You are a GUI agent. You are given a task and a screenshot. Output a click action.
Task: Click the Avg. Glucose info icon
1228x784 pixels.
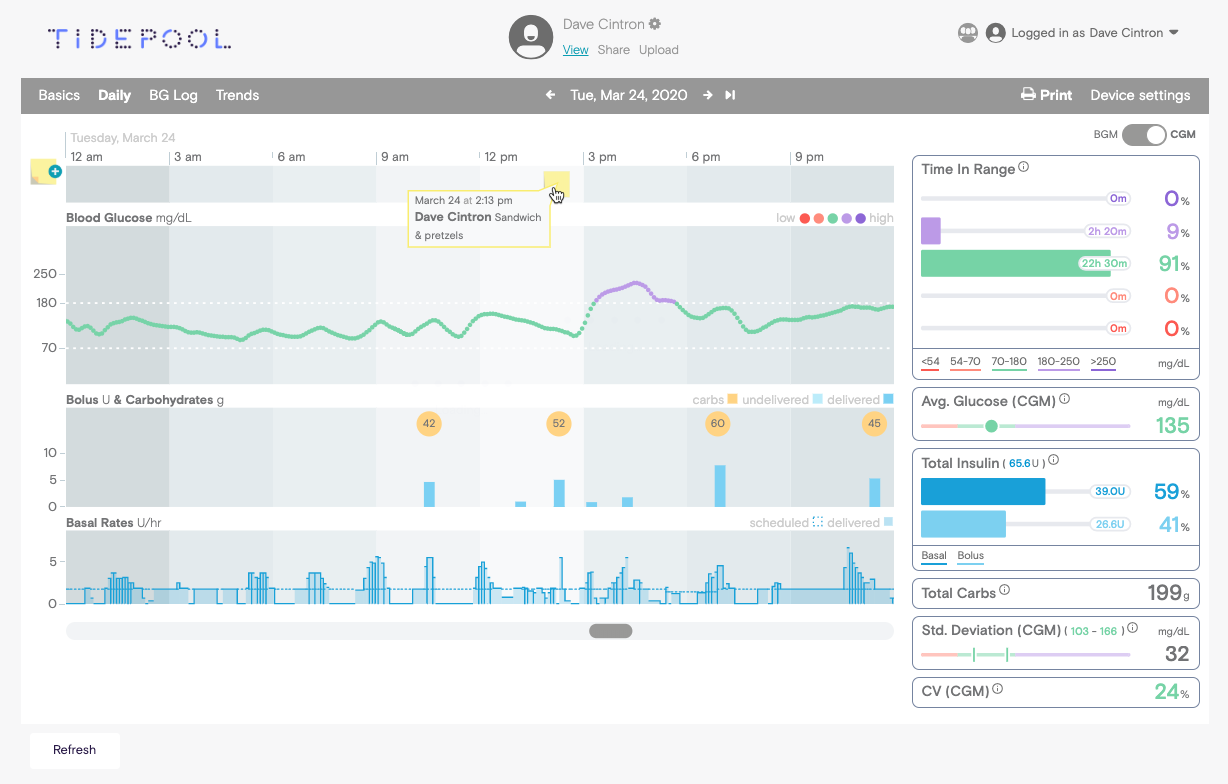click(x=1064, y=398)
